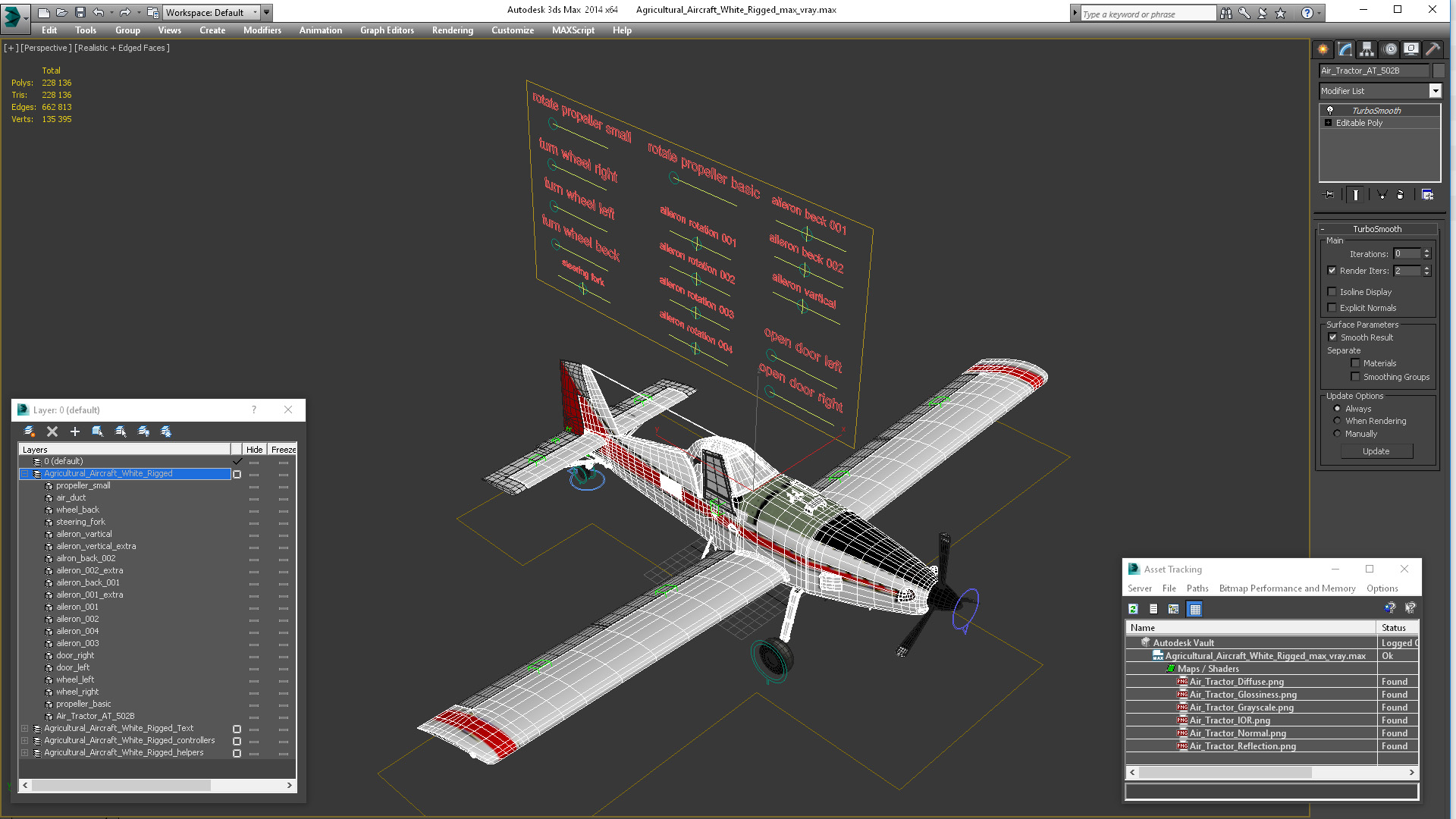Open the Create command panel tab
This screenshot has width=1456, height=819.
coord(1323,49)
